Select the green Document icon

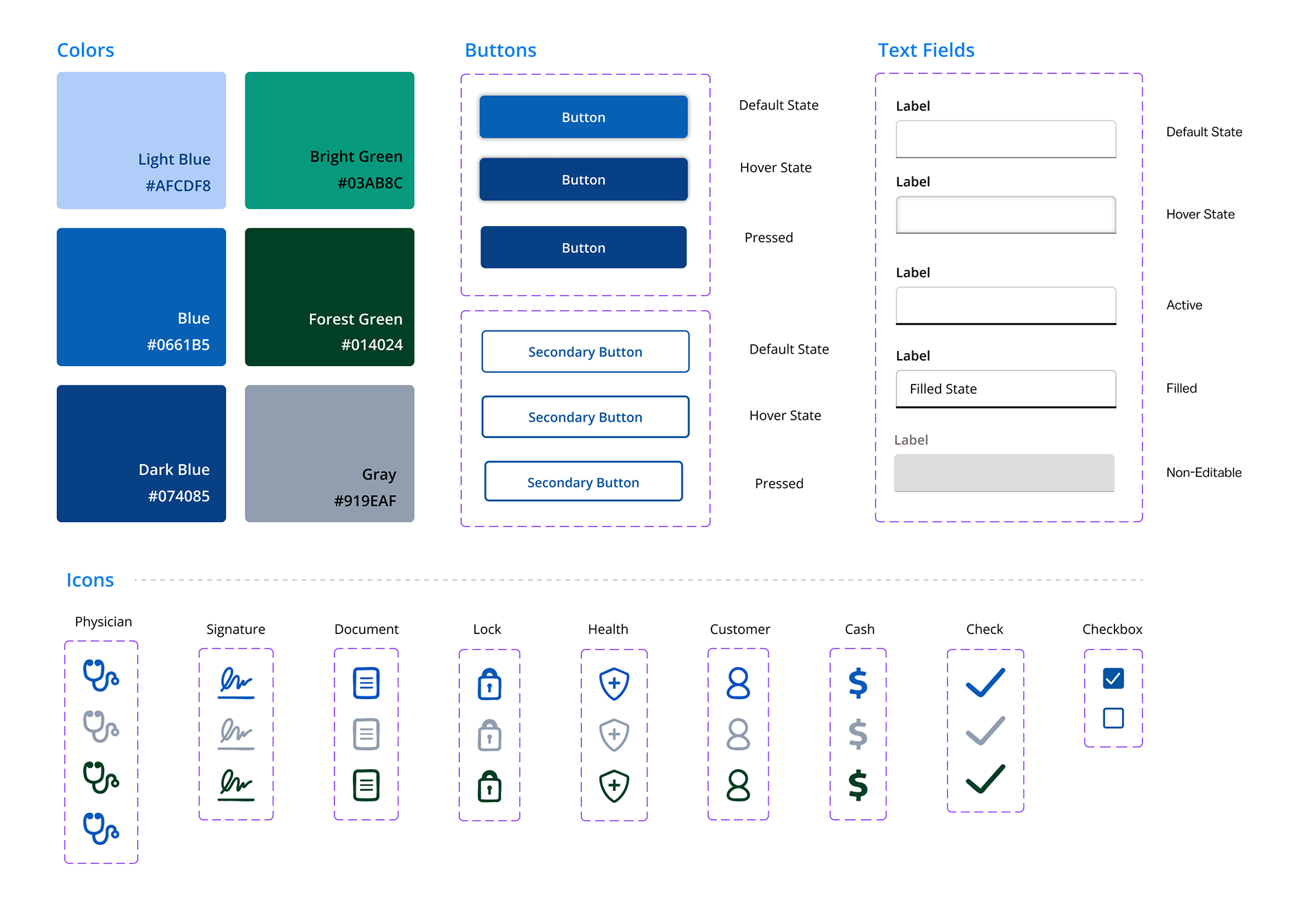coord(366,786)
